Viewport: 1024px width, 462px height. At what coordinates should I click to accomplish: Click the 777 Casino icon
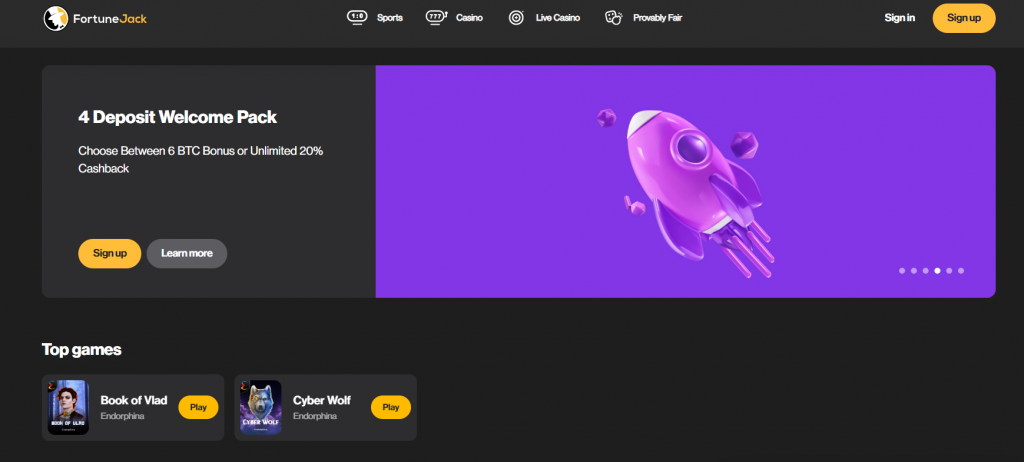pos(435,18)
